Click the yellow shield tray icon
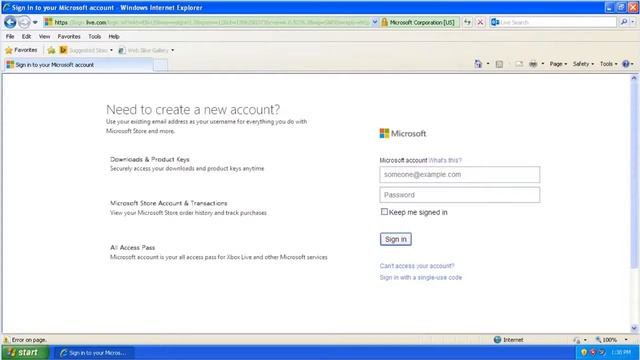The width and height of the screenshot is (640, 360). click(x=584, y=352)
